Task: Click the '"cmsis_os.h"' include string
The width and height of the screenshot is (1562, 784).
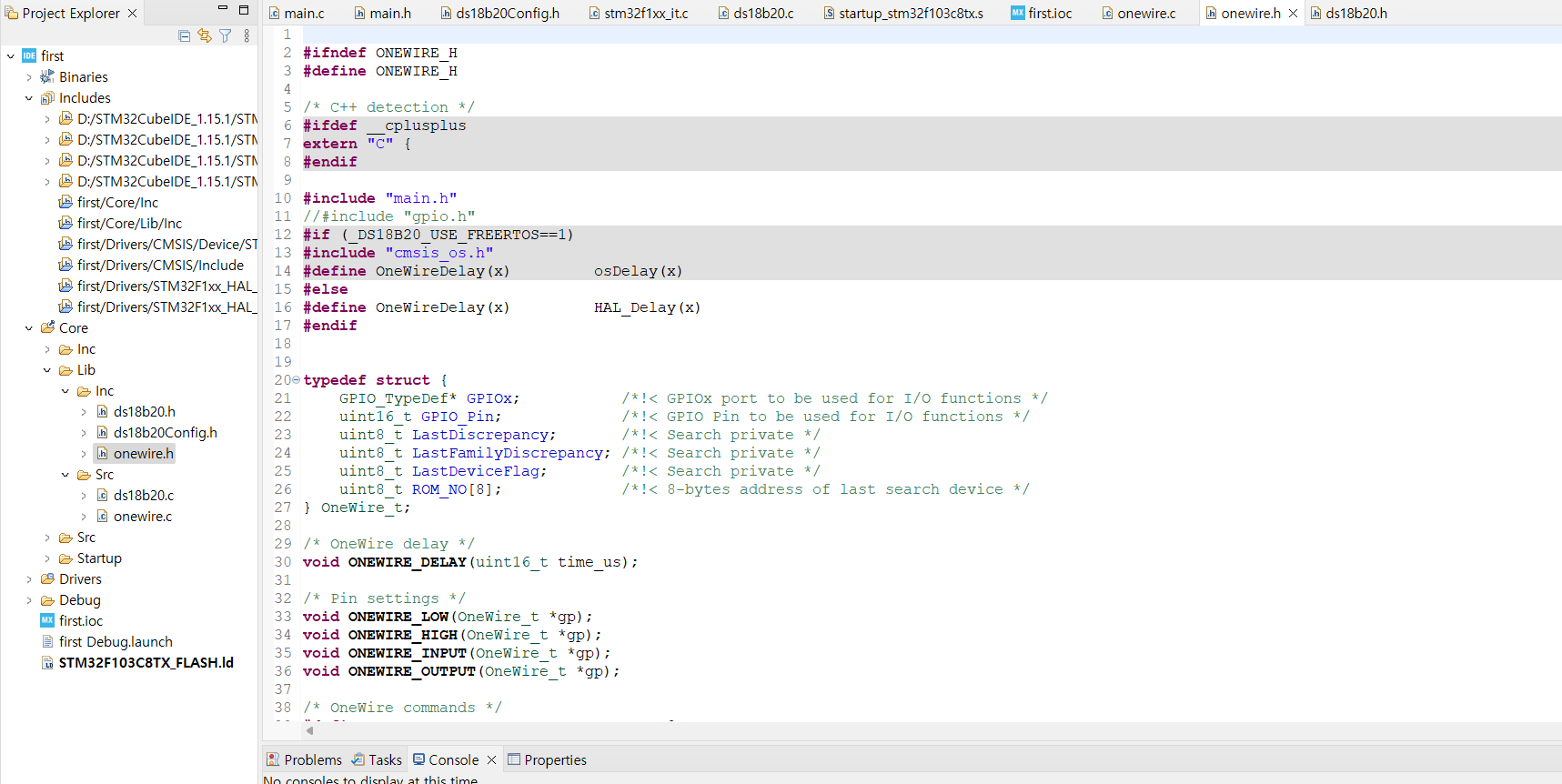Action: pos(439,253)
